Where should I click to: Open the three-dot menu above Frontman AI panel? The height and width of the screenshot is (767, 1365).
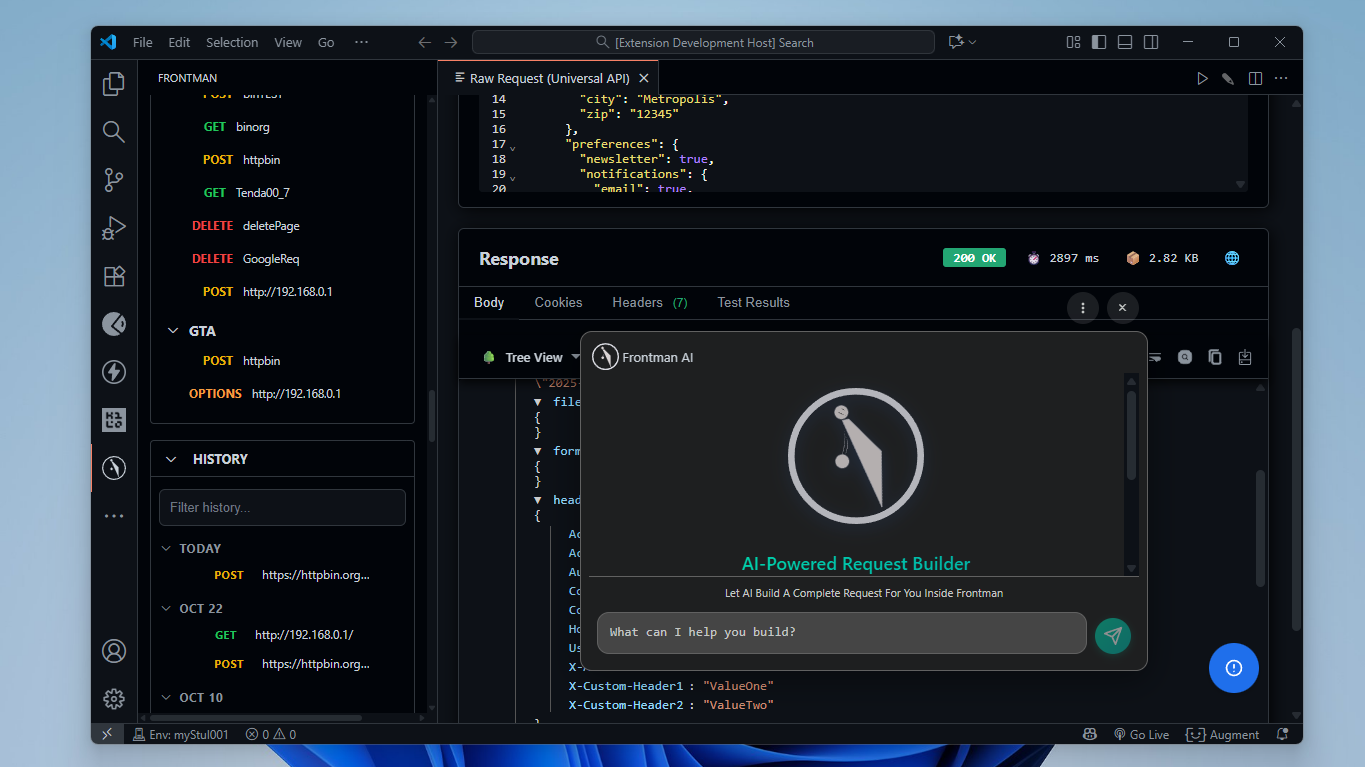coord(1083,308)
